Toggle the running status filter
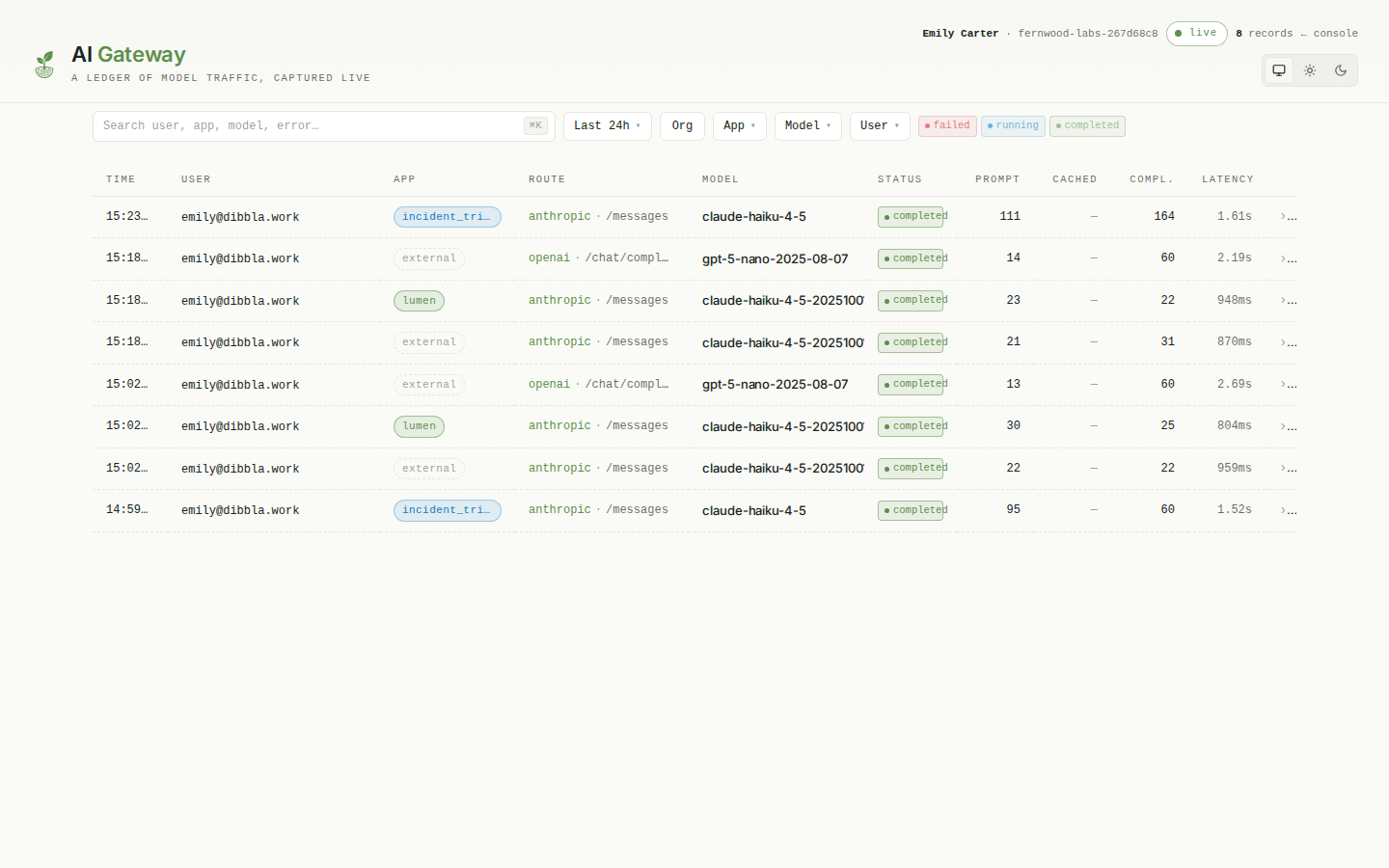Viewport: 1389px width, 868px height. [x=1013, y=125]
